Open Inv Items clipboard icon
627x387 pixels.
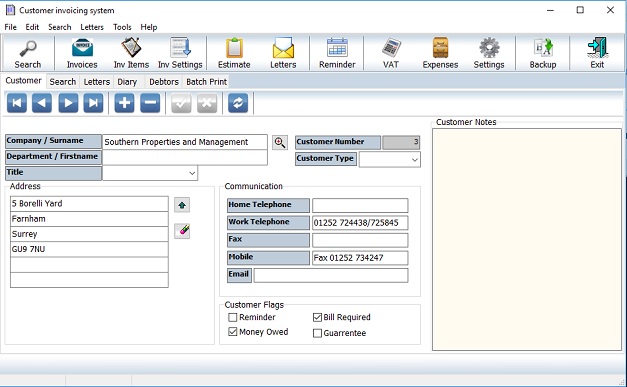pyautogui.click(x=131, y=54)
